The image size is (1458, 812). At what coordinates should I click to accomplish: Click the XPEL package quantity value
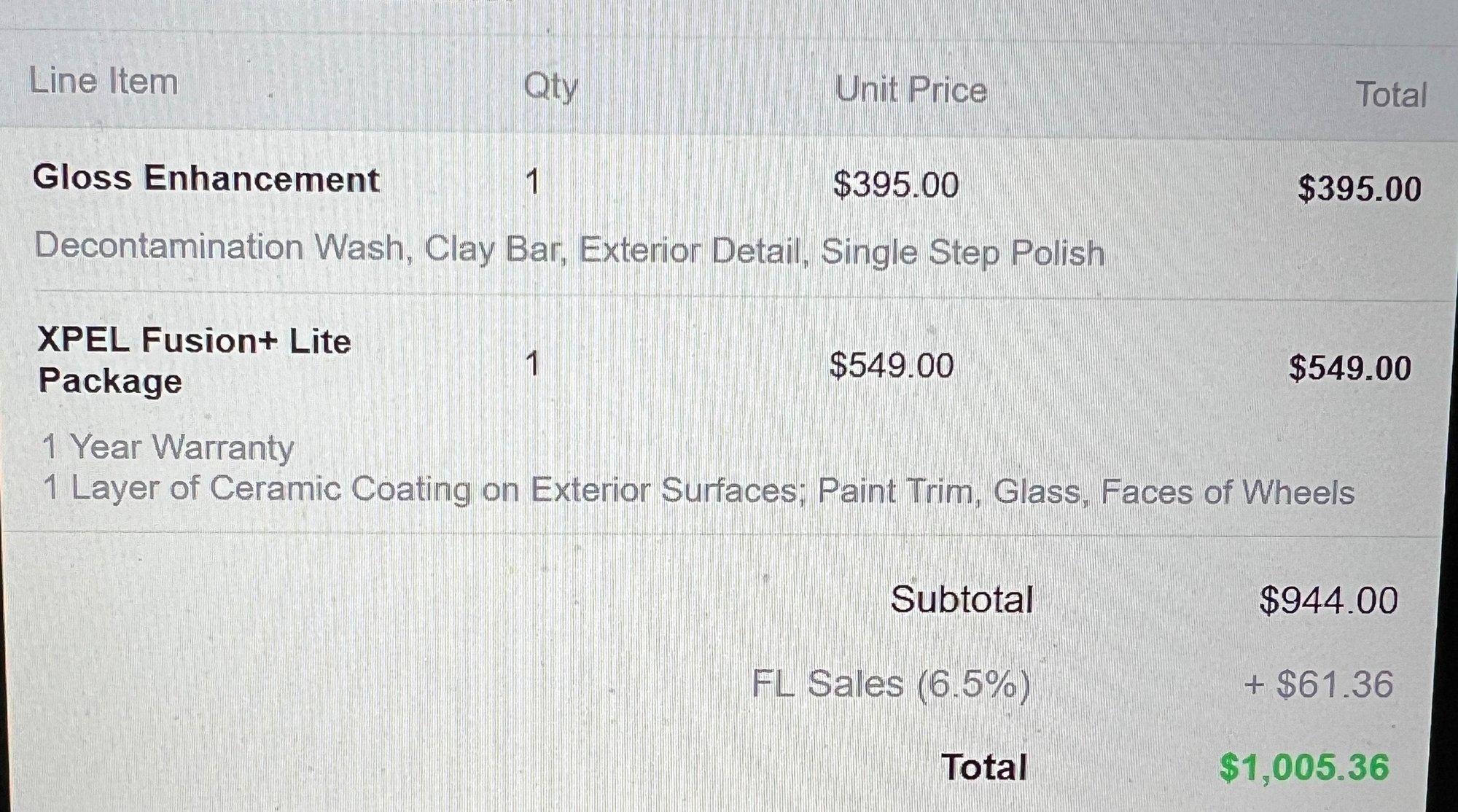(533, 363)
